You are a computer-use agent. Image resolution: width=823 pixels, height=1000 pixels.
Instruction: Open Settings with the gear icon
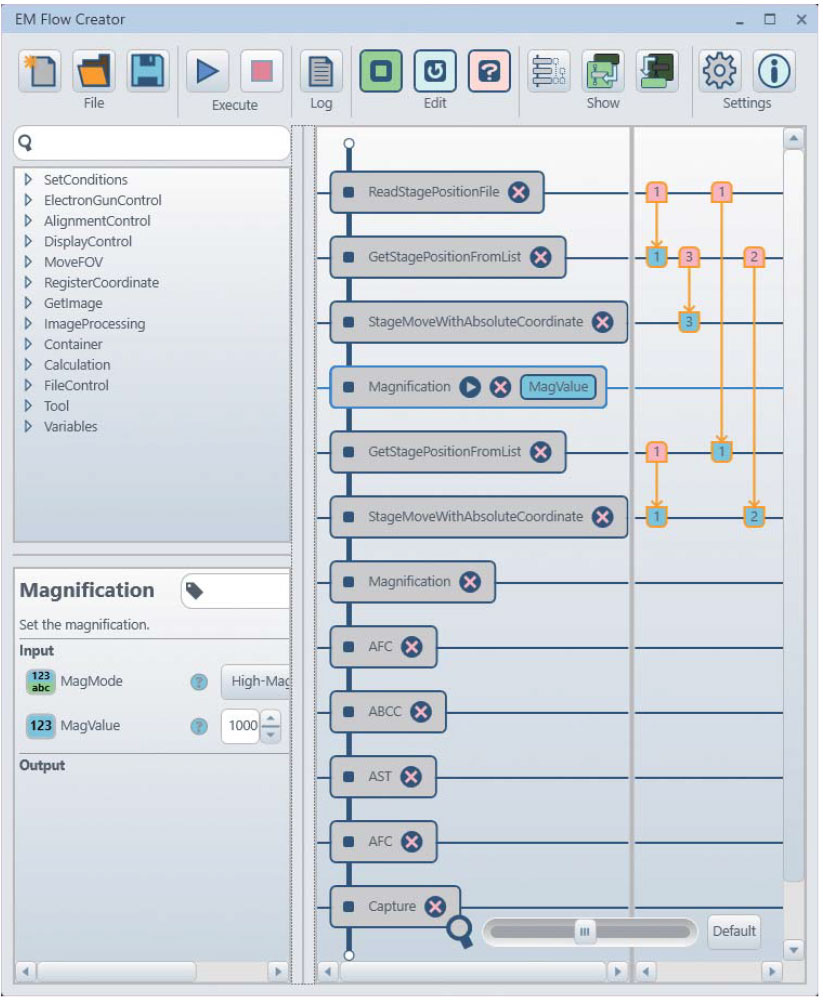[x=719, y=71]
